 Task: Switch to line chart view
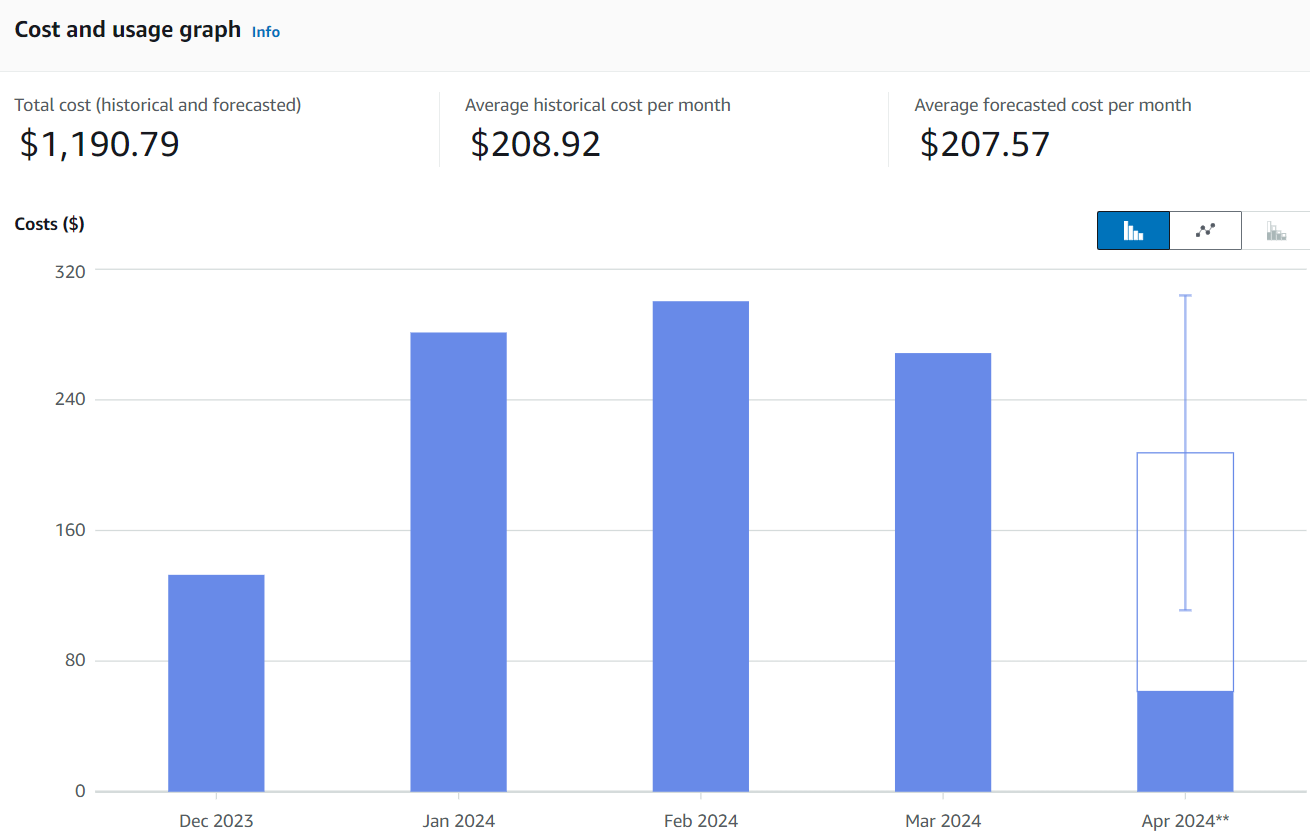[x=1205, y=230]
